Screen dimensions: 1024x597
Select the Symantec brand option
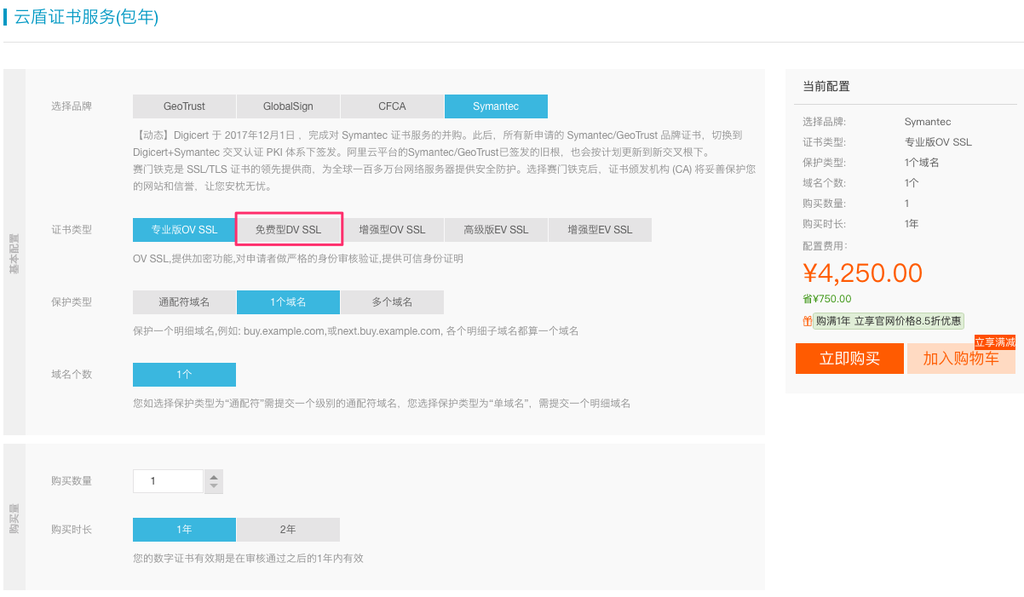496,106
